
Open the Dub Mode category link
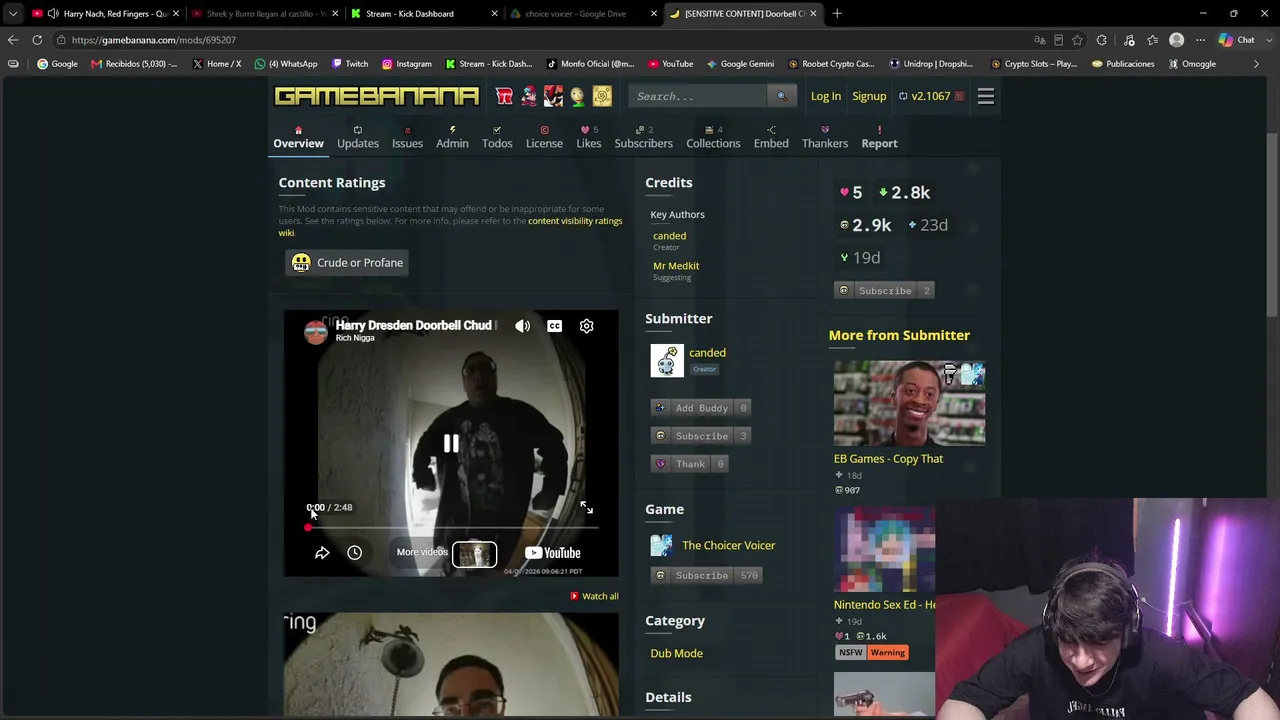(677, 654)
